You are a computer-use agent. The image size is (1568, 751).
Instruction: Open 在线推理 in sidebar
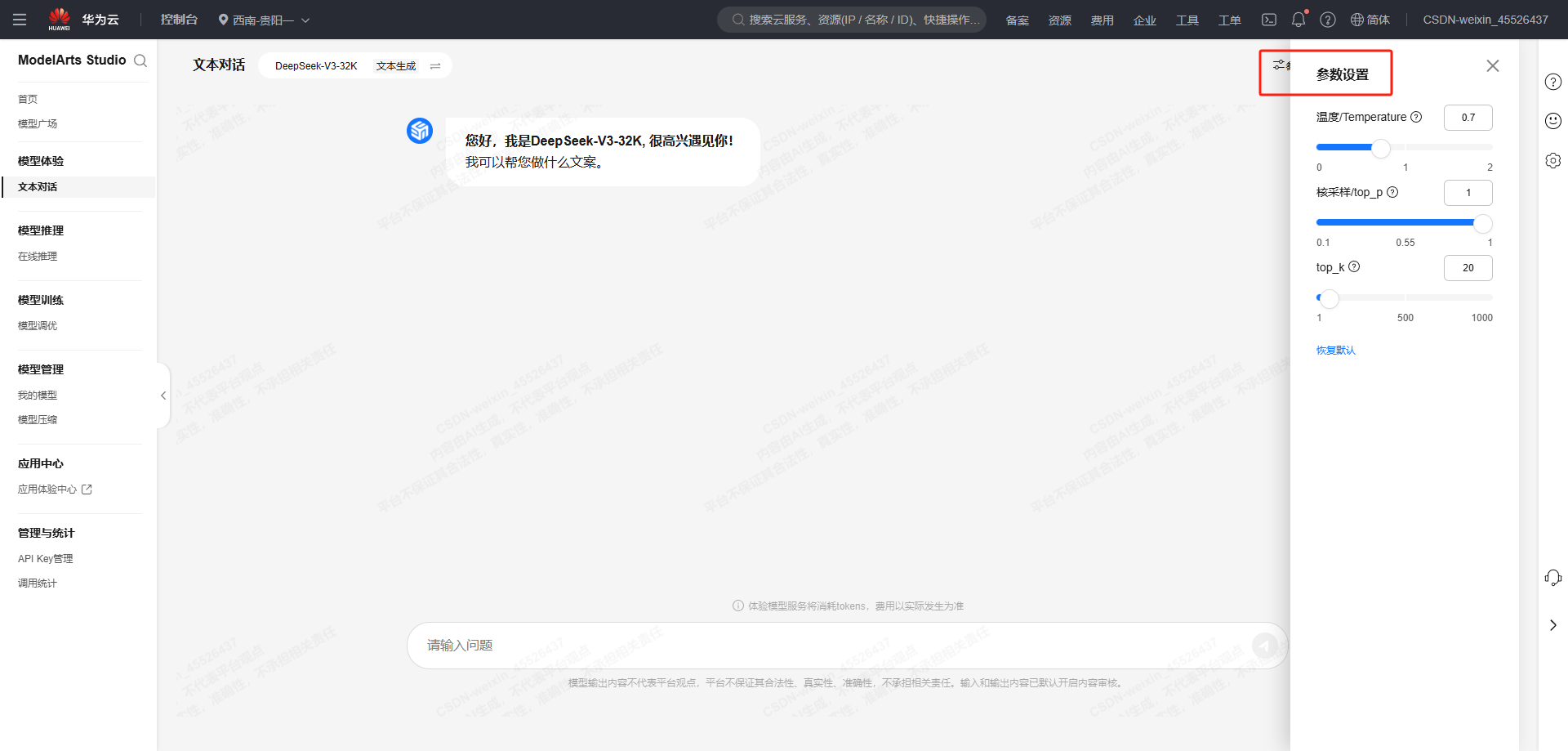tap(38, 256)
